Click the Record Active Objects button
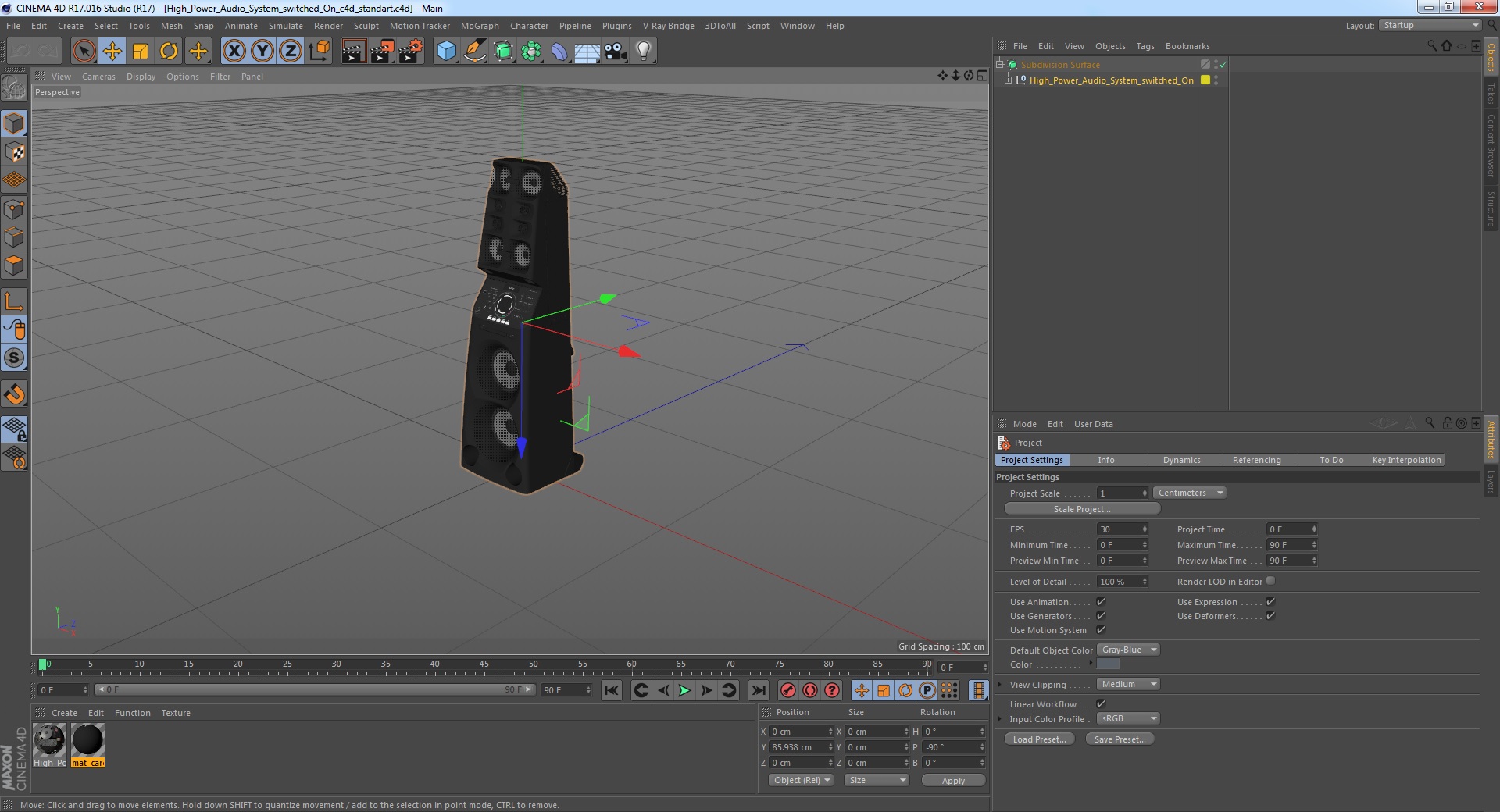The width and height of the screenshot is (1500, 812). pos(788,690)
